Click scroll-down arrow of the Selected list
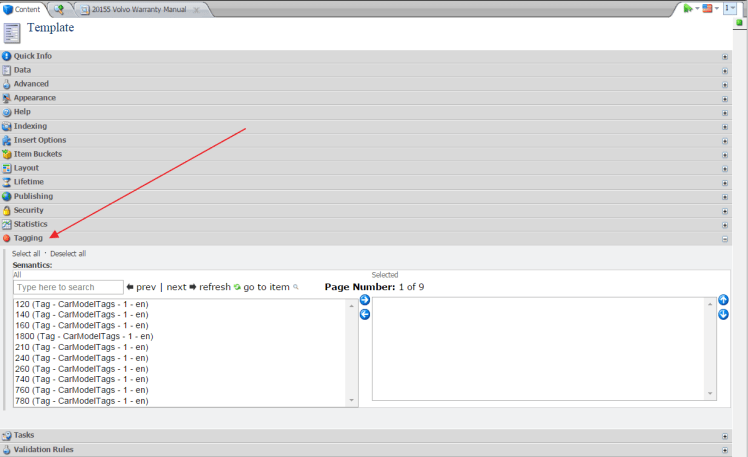The image size is (748, 457). coord(710,394)
